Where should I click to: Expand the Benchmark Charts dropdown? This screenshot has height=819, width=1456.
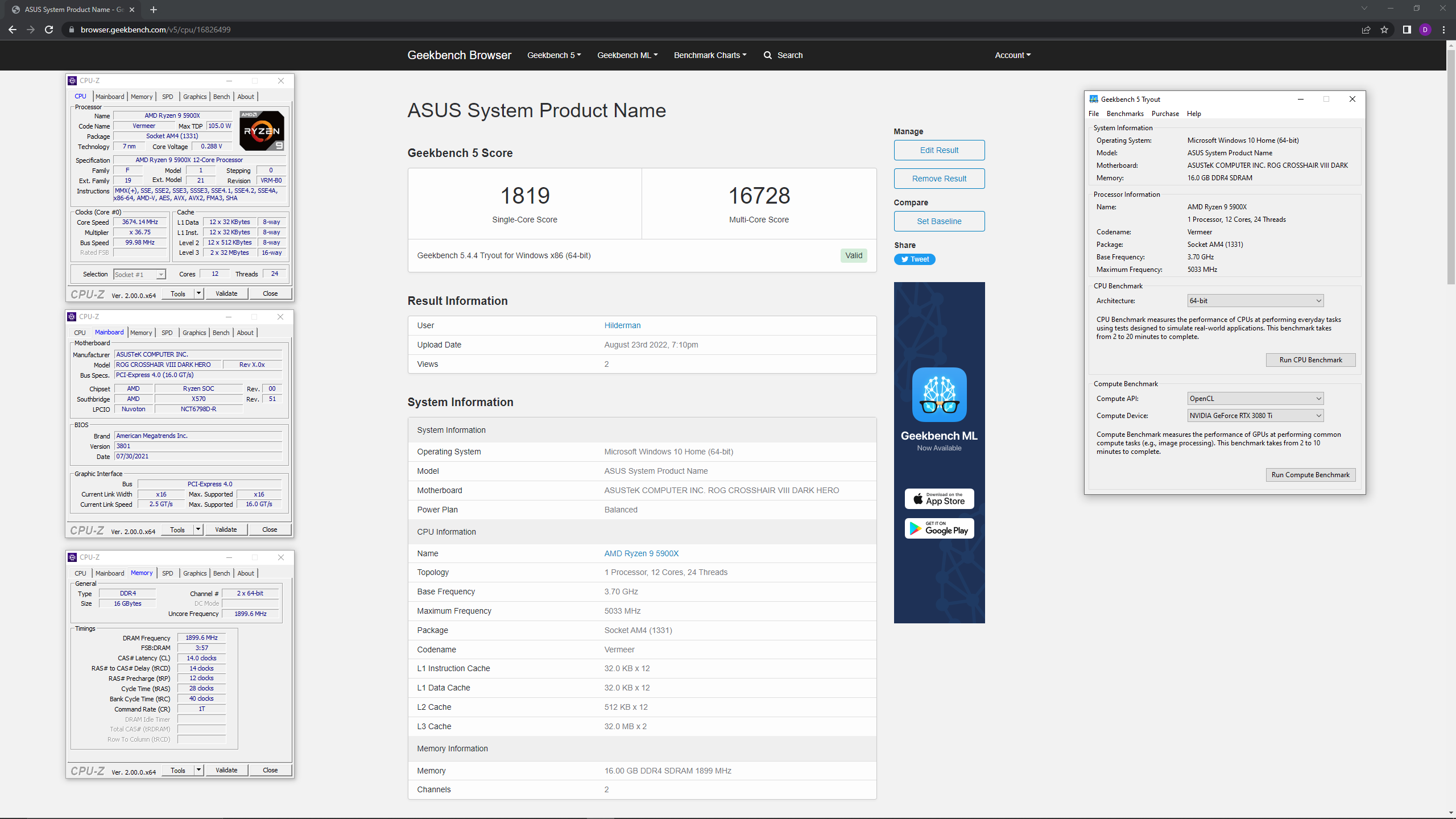click(710, 55)
